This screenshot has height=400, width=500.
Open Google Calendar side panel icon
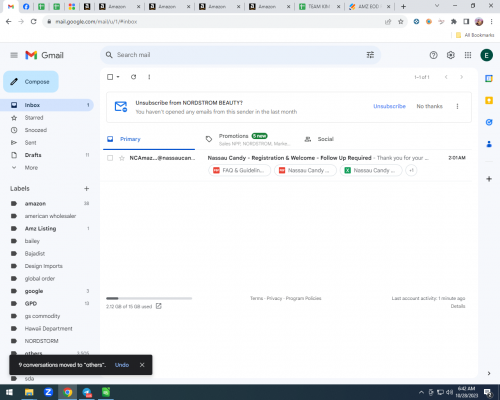[x=489, y=79]
